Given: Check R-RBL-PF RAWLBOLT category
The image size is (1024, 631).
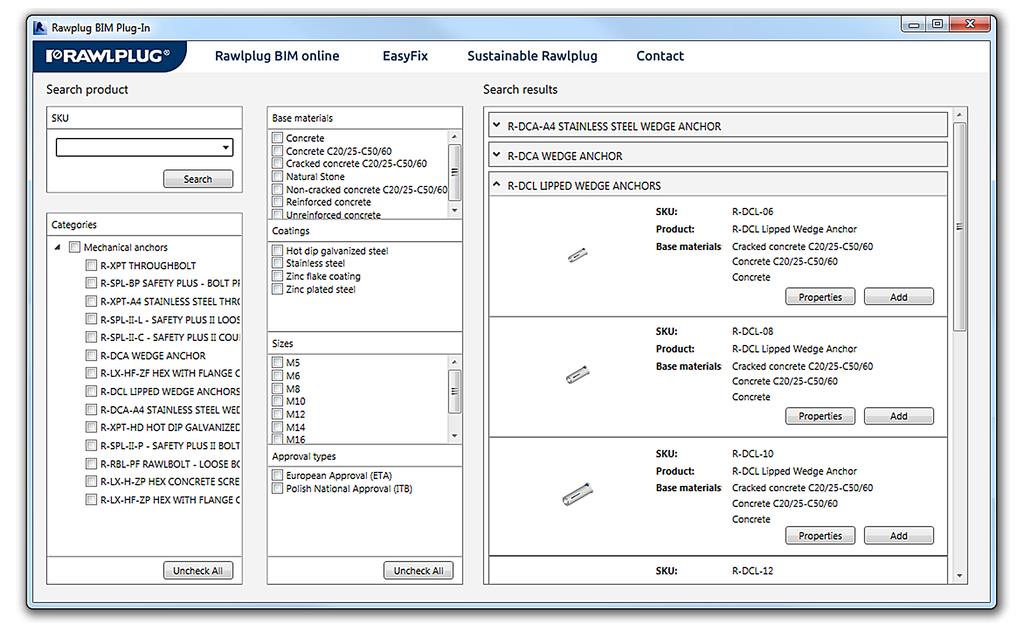Looking at the screenshot, I should pyautogui.click(x=91, y=464).
